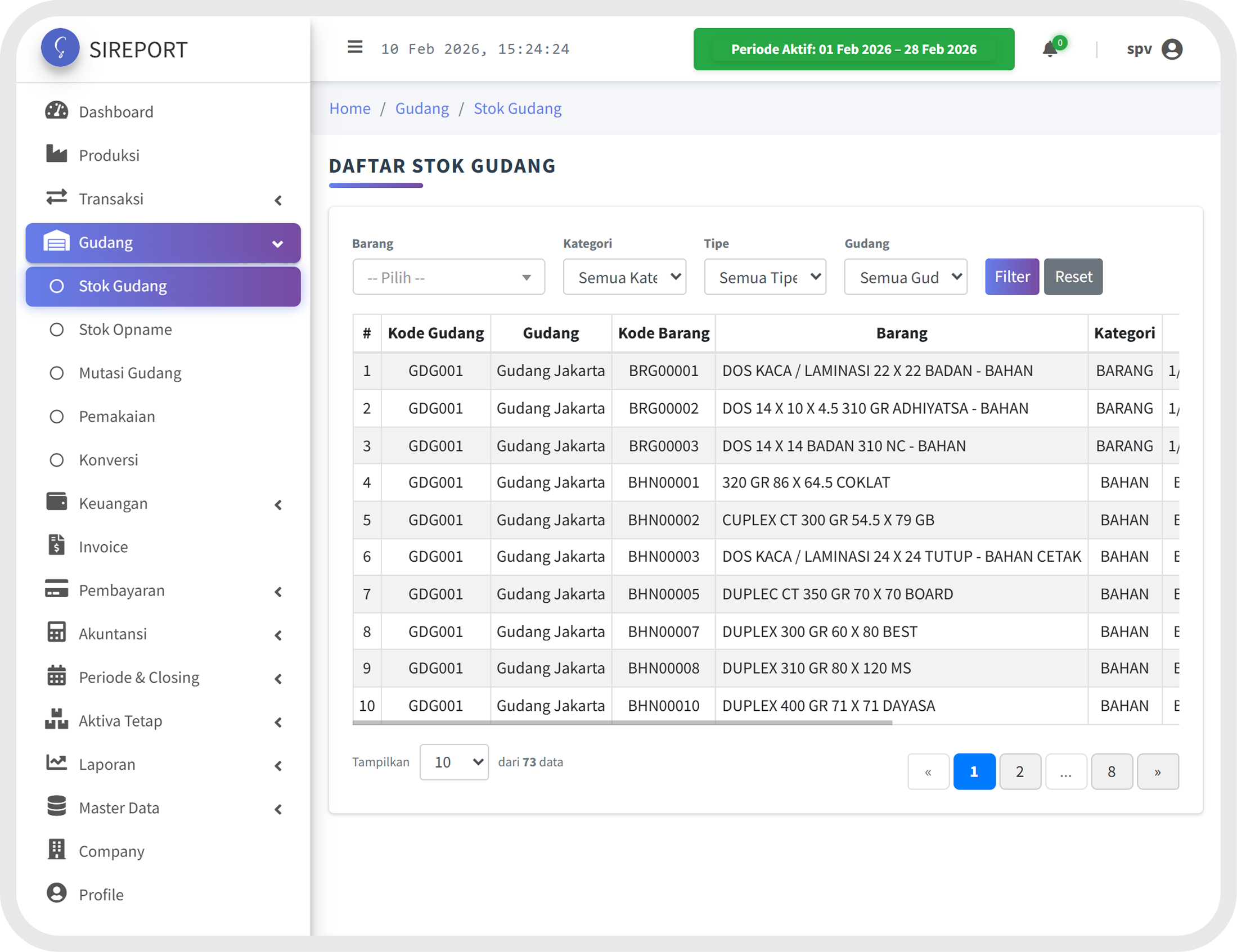This screenshot has width=1237, height=952.
Task: Click the spv user avatar icon
Action: click(1171, 49)
